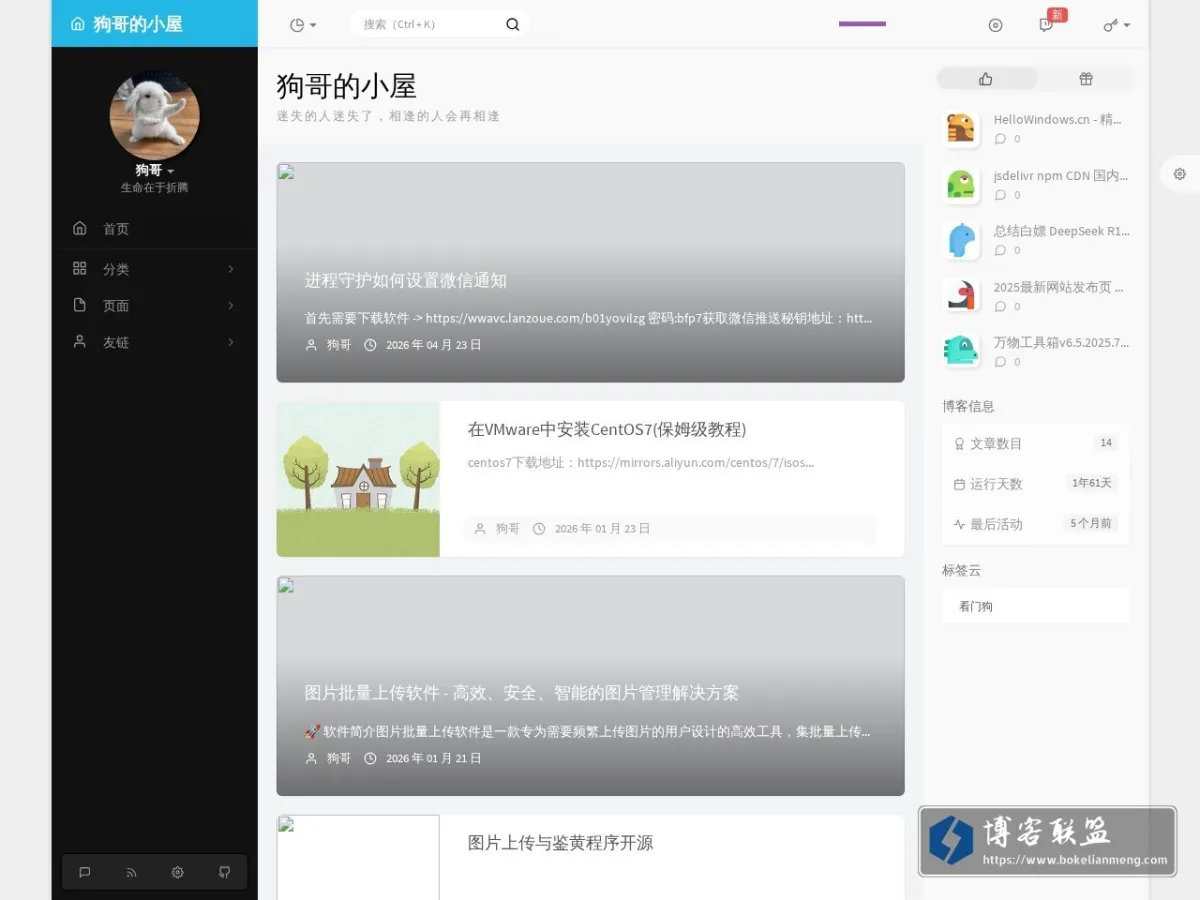The width and height of the screenshot is (1200, 900).
Task: Click date 2026 年 04 月 23 日
Action: click(434, 345)
